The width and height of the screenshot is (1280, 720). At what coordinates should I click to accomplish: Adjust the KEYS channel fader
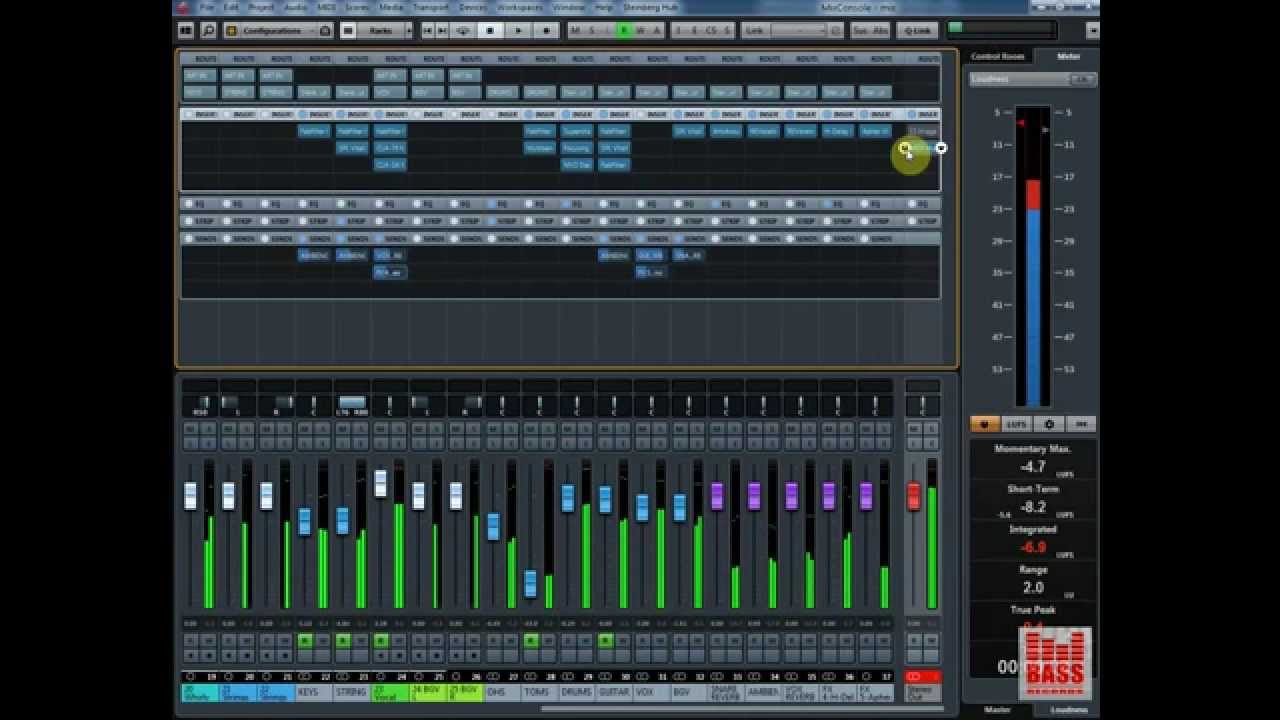[304, 521]
